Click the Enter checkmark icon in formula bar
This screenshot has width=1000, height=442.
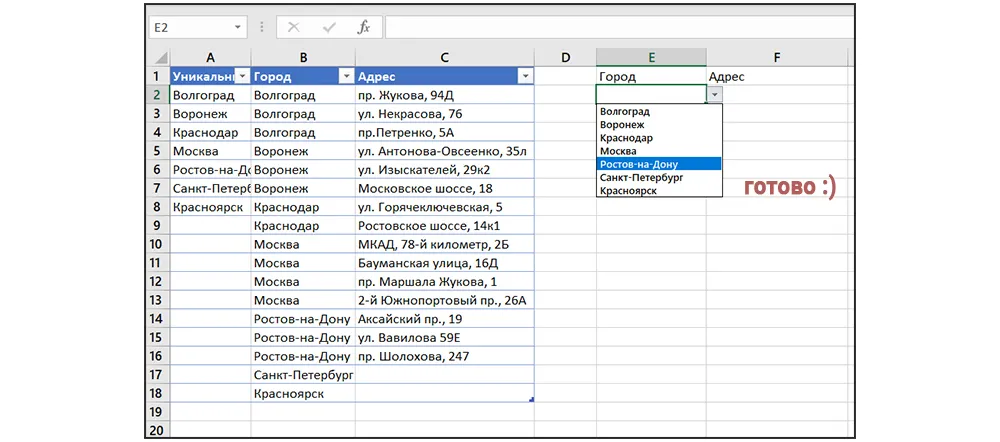tap(328, 27)
